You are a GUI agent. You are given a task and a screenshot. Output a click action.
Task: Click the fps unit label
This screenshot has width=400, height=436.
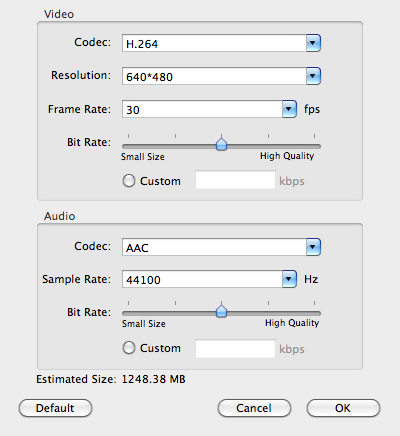click(x=312, y=109)
